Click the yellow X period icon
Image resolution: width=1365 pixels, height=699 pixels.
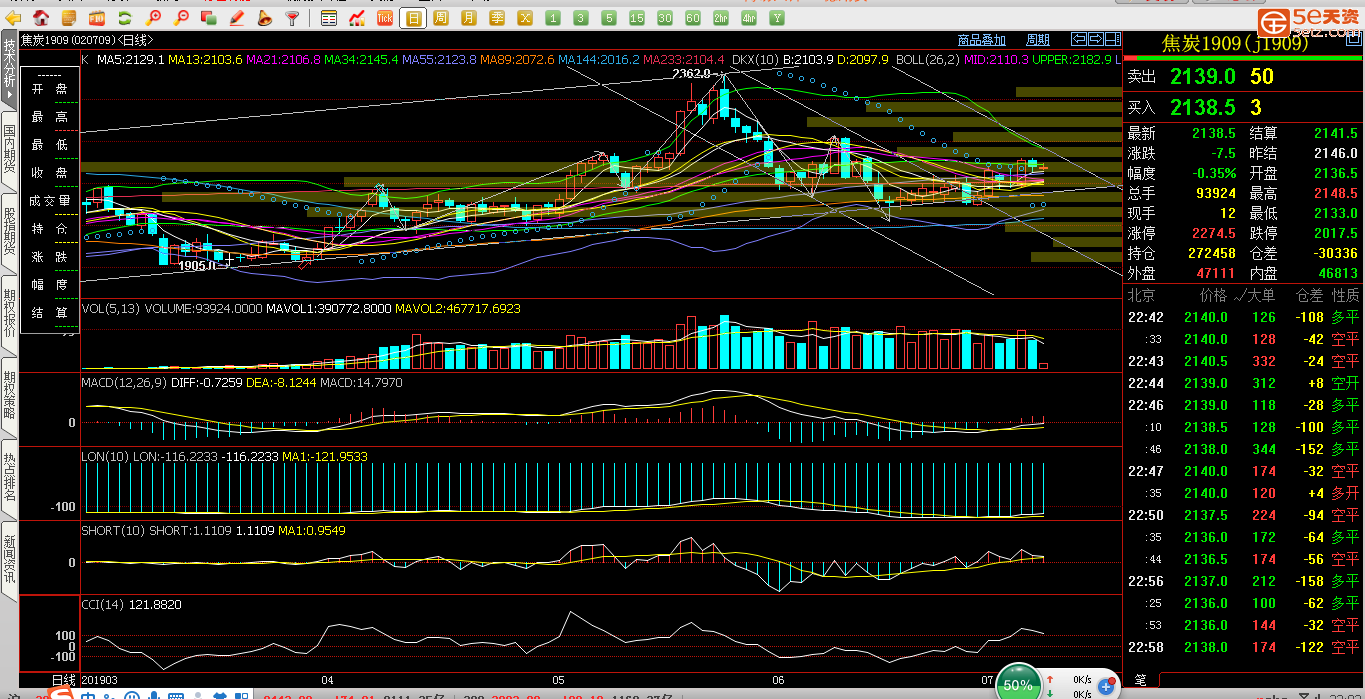[x=525, y=18]
